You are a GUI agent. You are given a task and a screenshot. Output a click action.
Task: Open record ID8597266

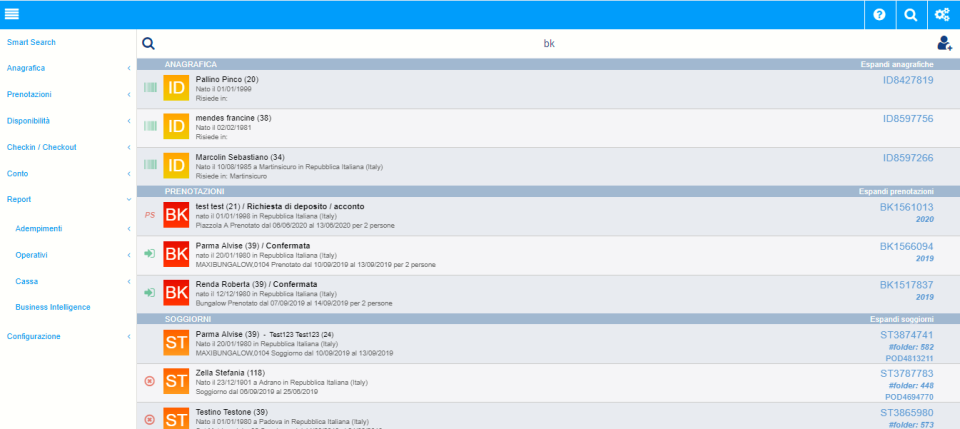pyautogui.click(x=908, y=158)
